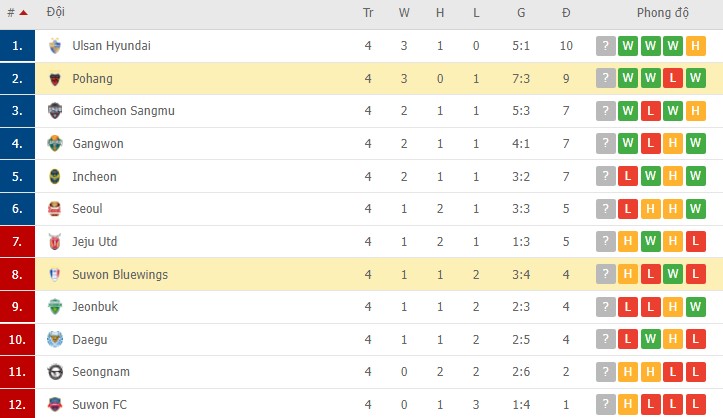723x418 pixels.
Task: Sort table by Tr matches played column
Action: coord(368,14)
